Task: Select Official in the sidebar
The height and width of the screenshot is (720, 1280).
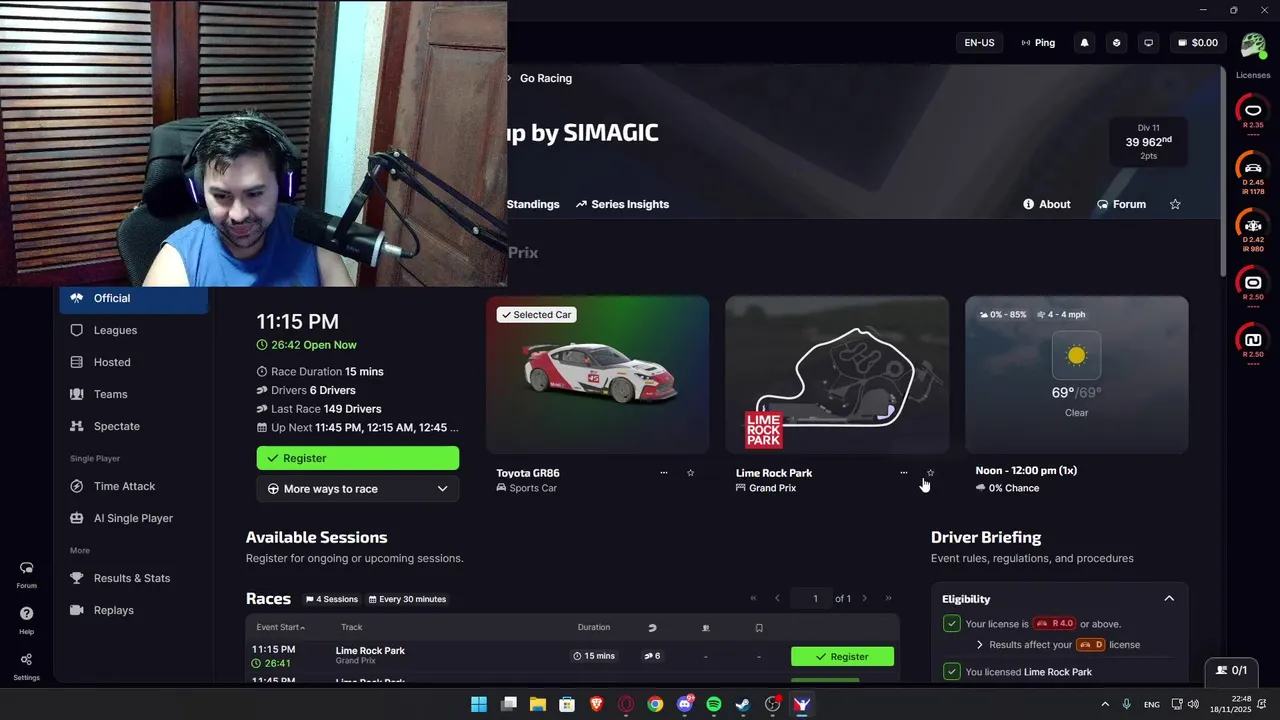Action: (134, 298)
